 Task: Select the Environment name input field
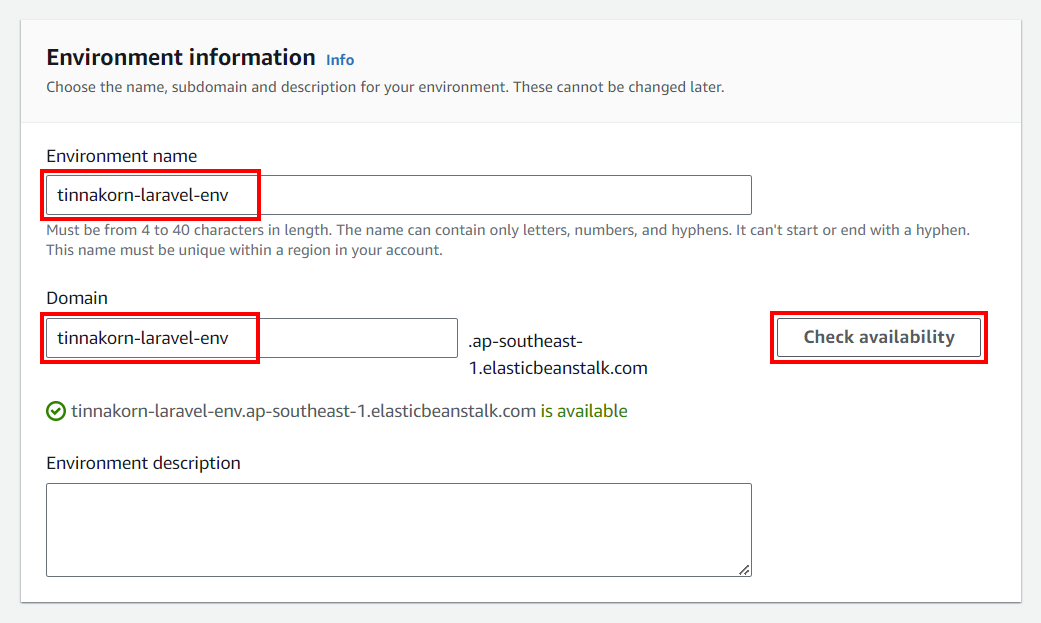(400, 194)
